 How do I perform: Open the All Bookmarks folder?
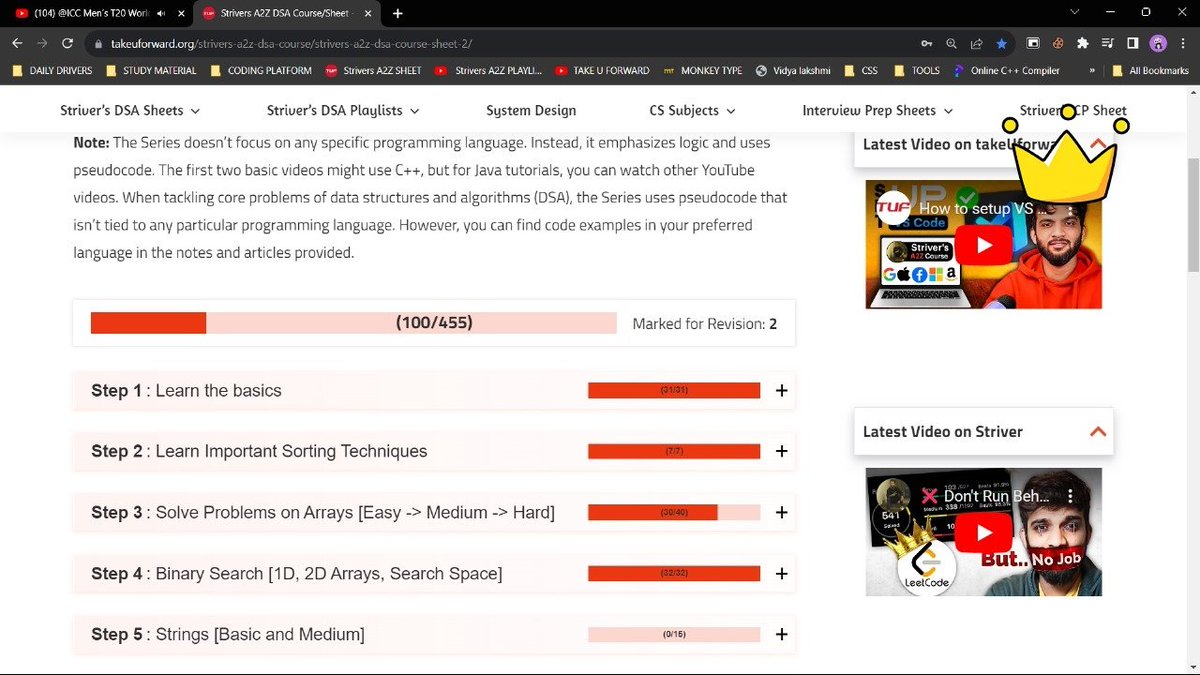[x=1151, y=71]
